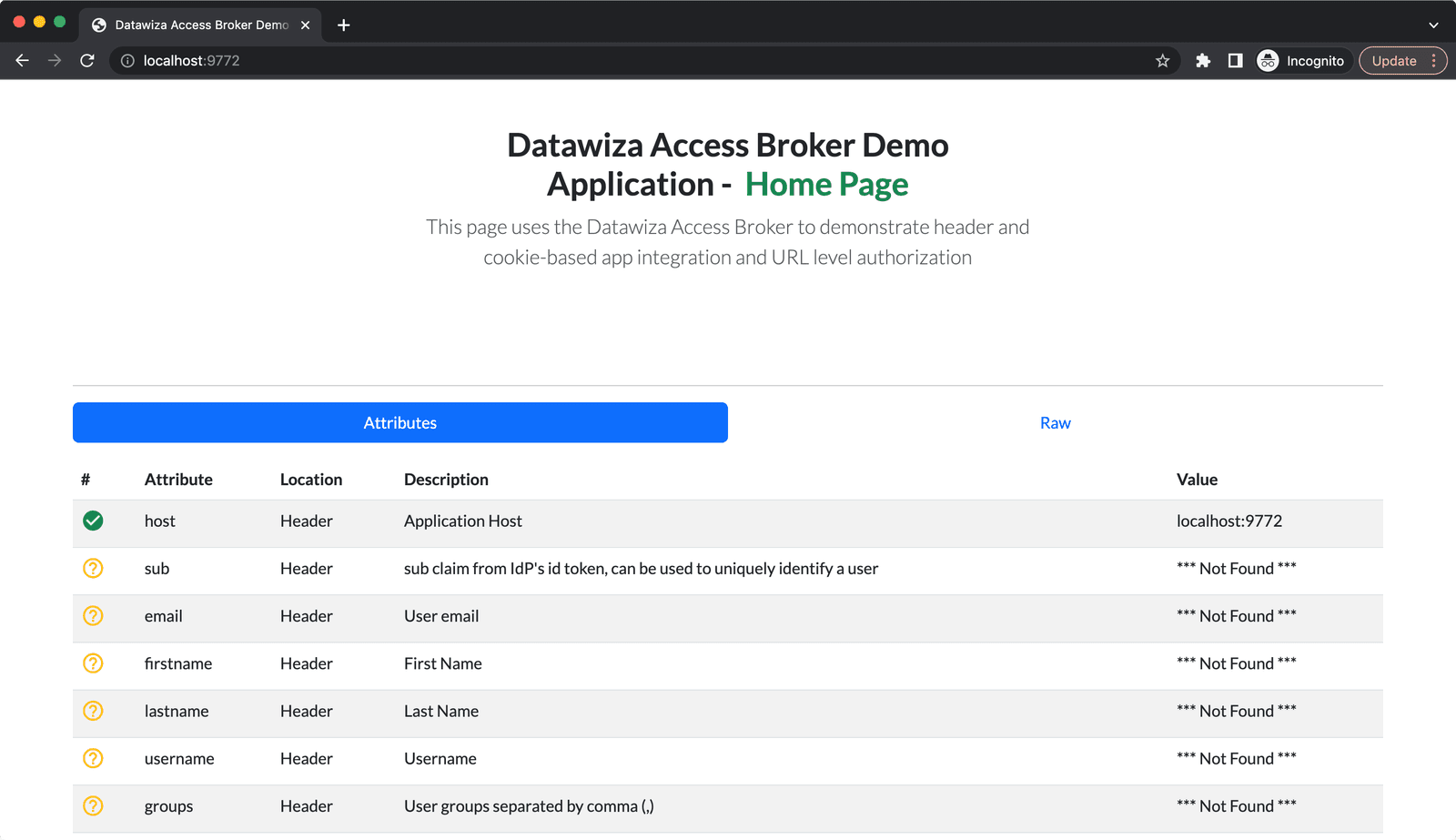Go back using the browser back arrow
Screen dimensions: 1456x840
pos(23,61)
